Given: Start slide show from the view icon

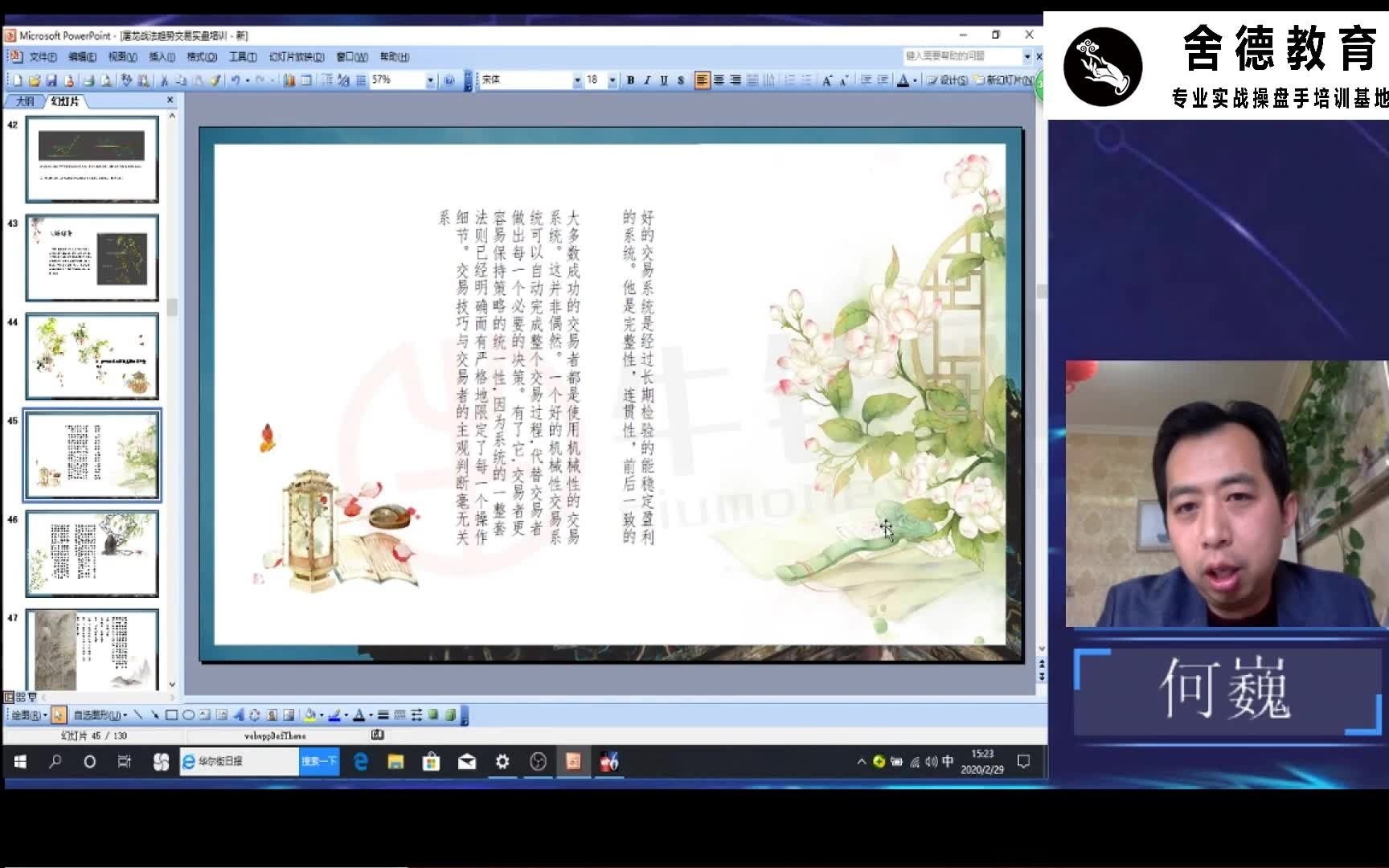Looking at the screenshot, I should click(32, 697).
